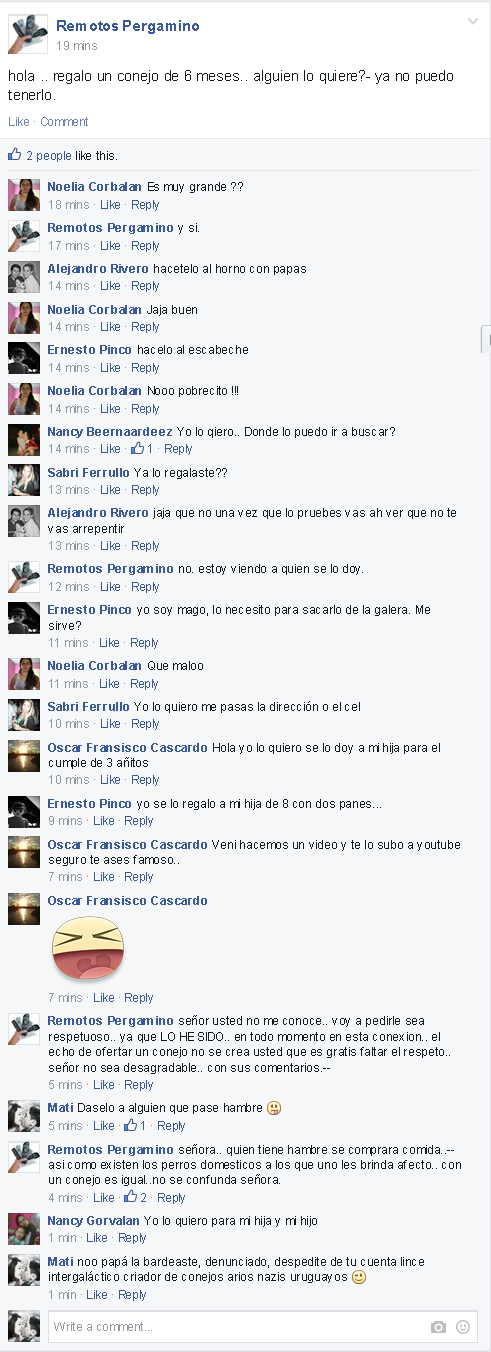Like Alejandro Rivero's 'hacetelo al horno' comment
This screenshot has width=491, height=1352.
110,286
